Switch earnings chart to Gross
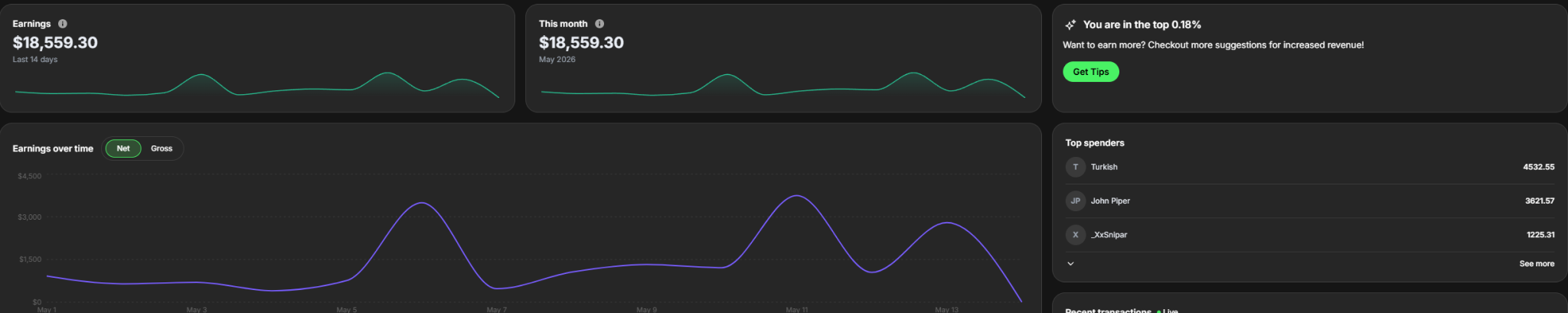 [162, 148]
